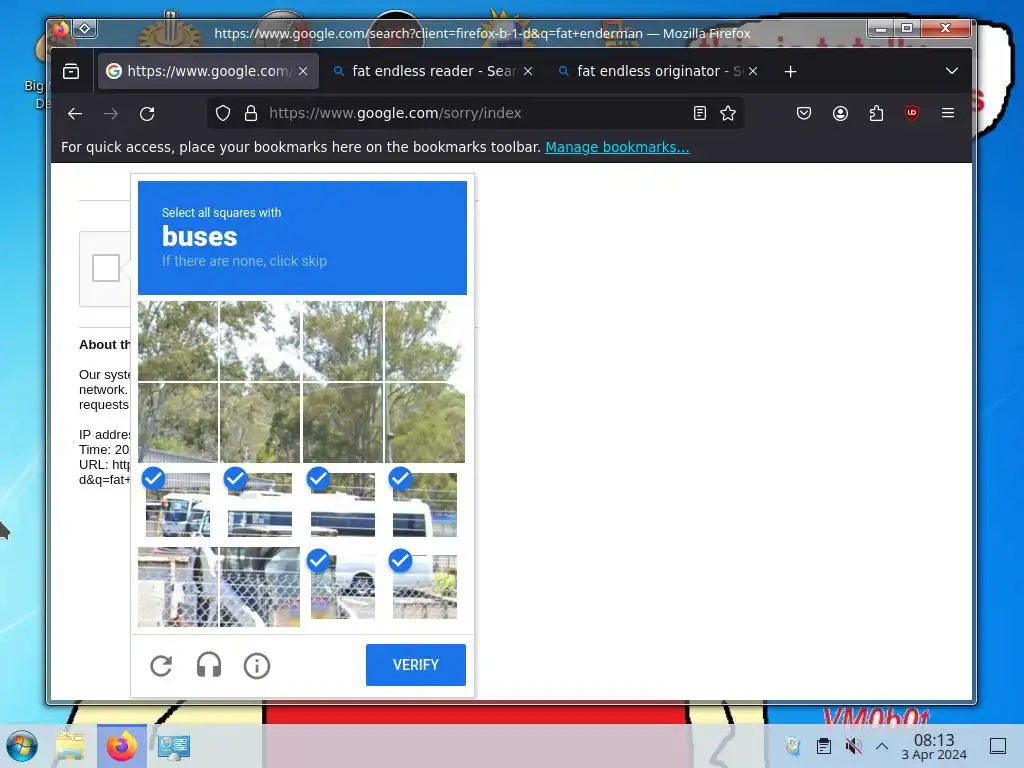Deselect the checked bus tile, third row second column
This screenshot has height=768, width=1024.
click(x=260, y=505)
